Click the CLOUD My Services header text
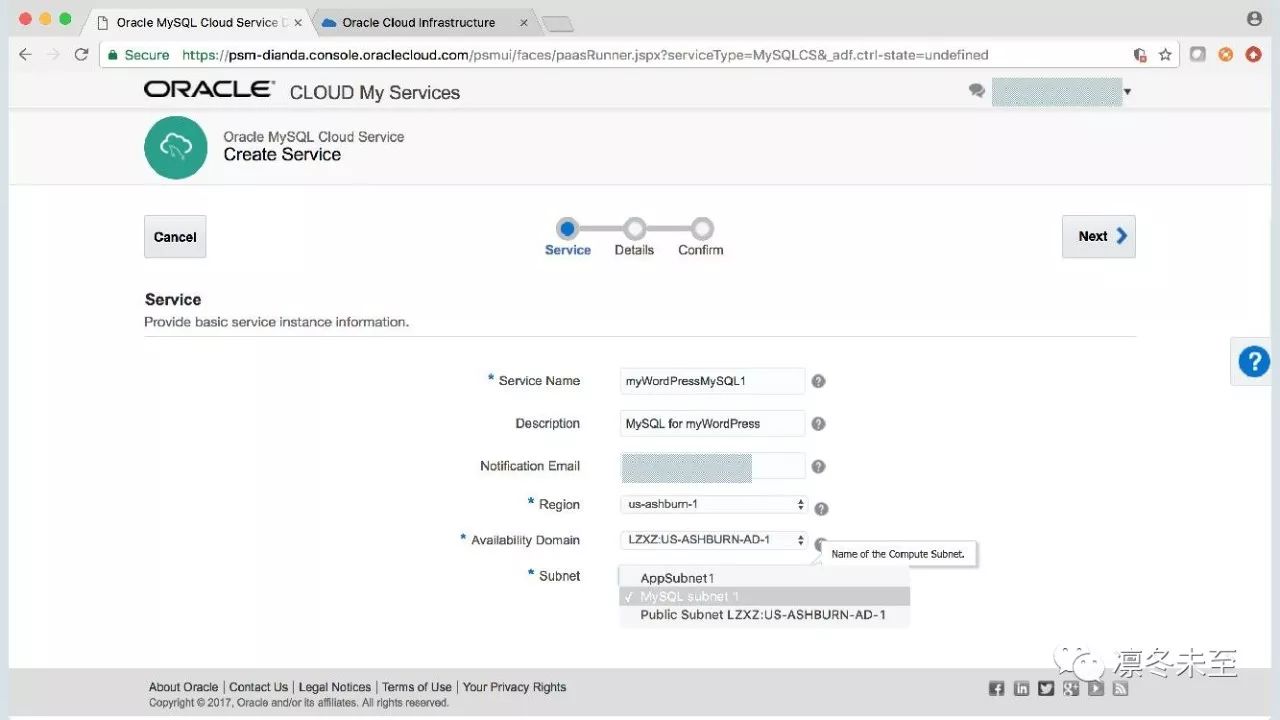The height and width of the screenshot is (720, 1280). coord(375,92)
